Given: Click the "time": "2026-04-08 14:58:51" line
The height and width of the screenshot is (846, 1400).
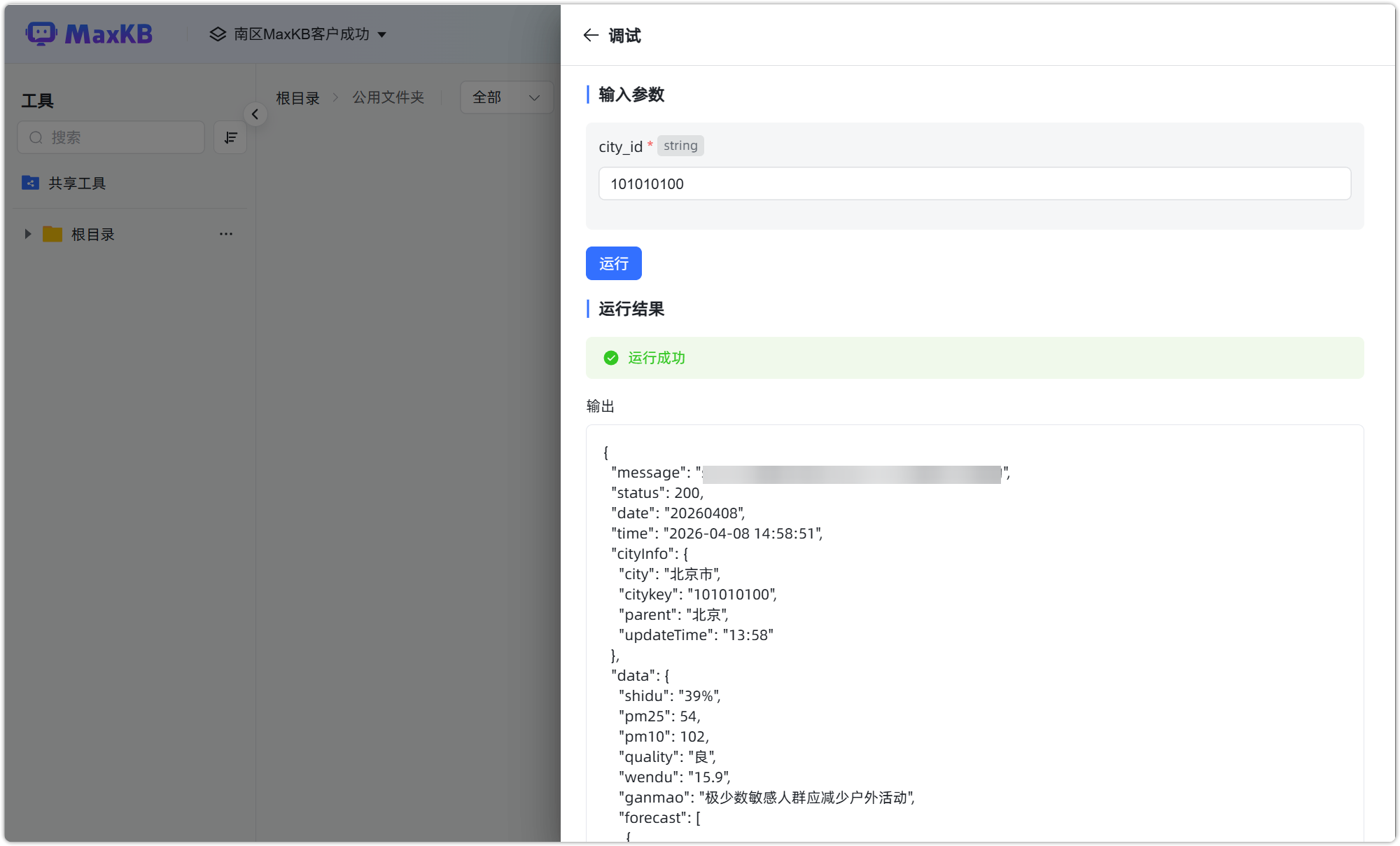Looking at the screenshot, I should pos(717,534).
